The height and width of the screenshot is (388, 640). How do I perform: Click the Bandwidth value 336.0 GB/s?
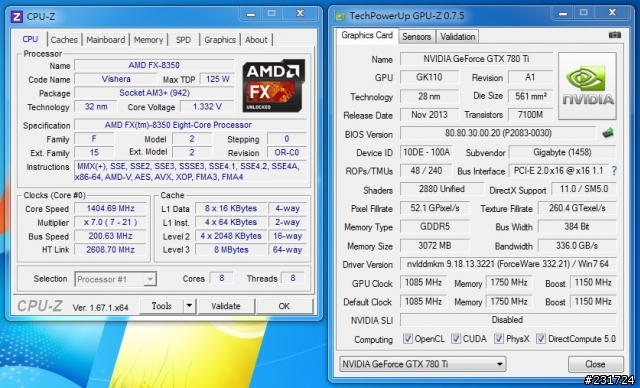coord(577,246)
